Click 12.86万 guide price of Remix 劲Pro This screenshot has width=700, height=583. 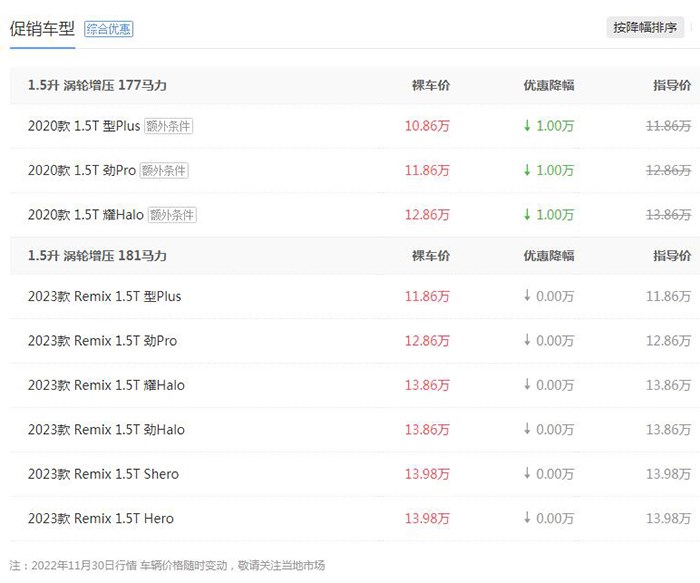pyautogui.click(x=668, y=341)
